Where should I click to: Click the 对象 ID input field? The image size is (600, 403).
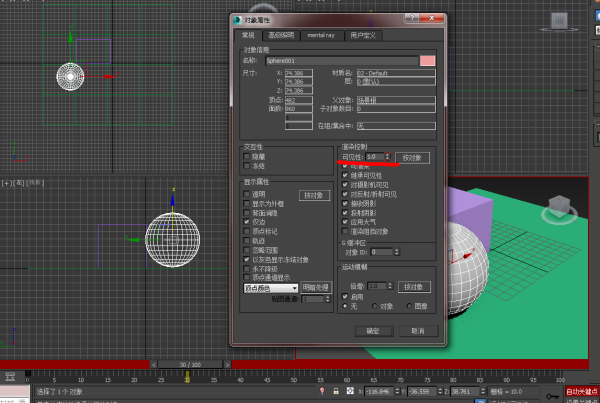[382, 252]
